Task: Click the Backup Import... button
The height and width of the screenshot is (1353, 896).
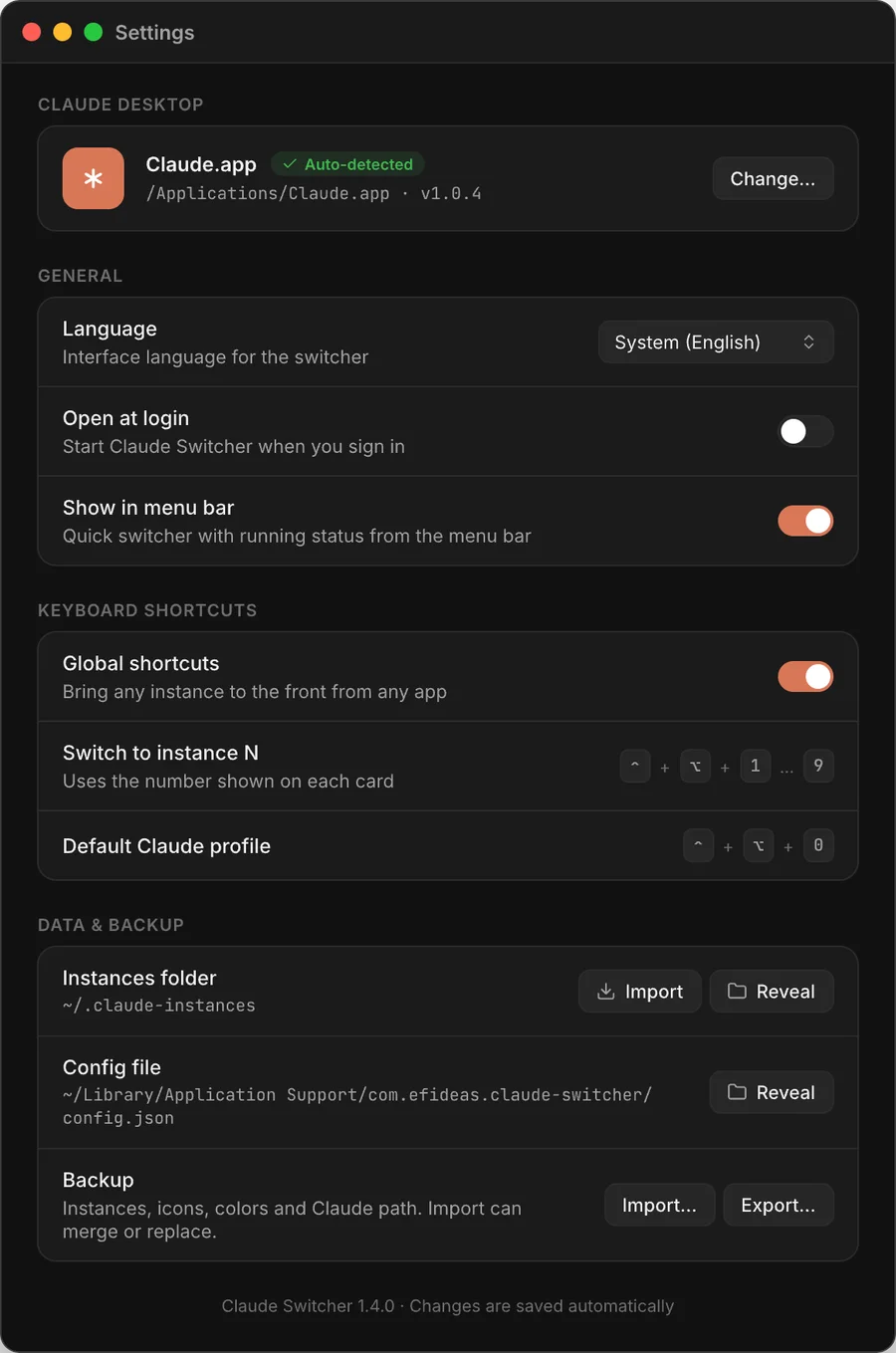Action: tap(659, 1205)
